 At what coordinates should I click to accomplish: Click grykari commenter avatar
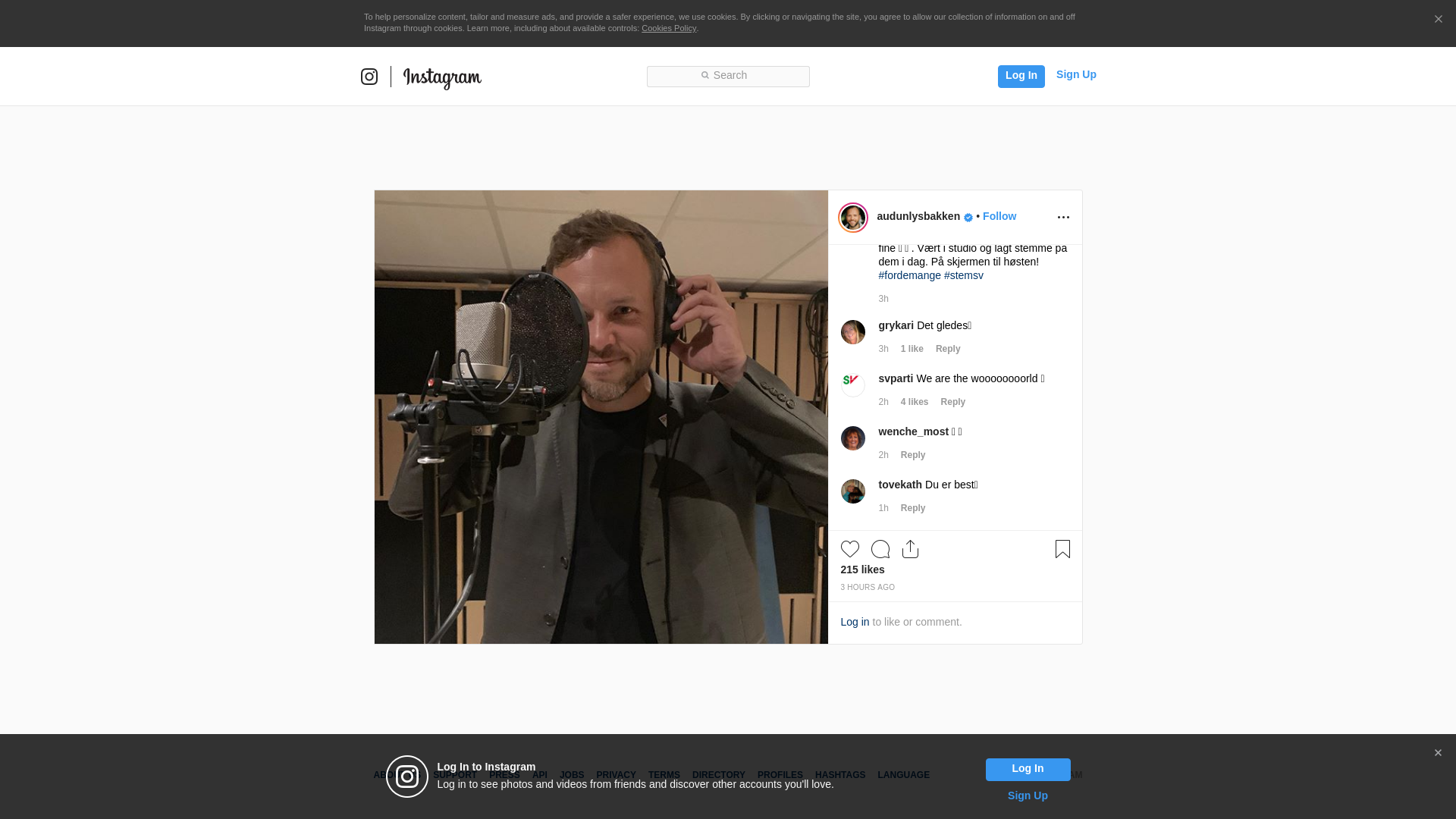point(853,332)
